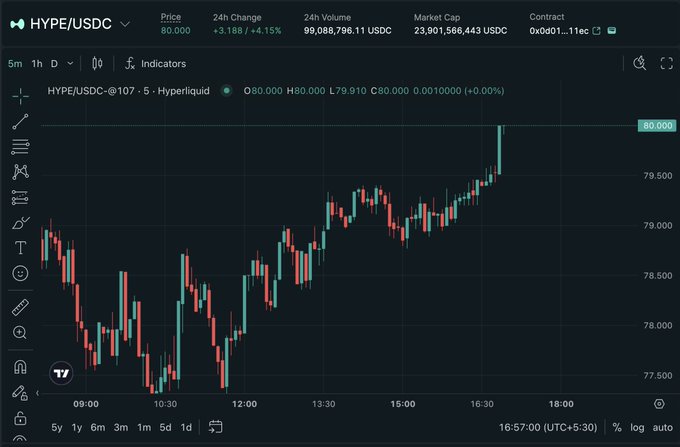This screenshot has width=680, height=447.
Task: Set date range to 1d
Action: (186, 427)
